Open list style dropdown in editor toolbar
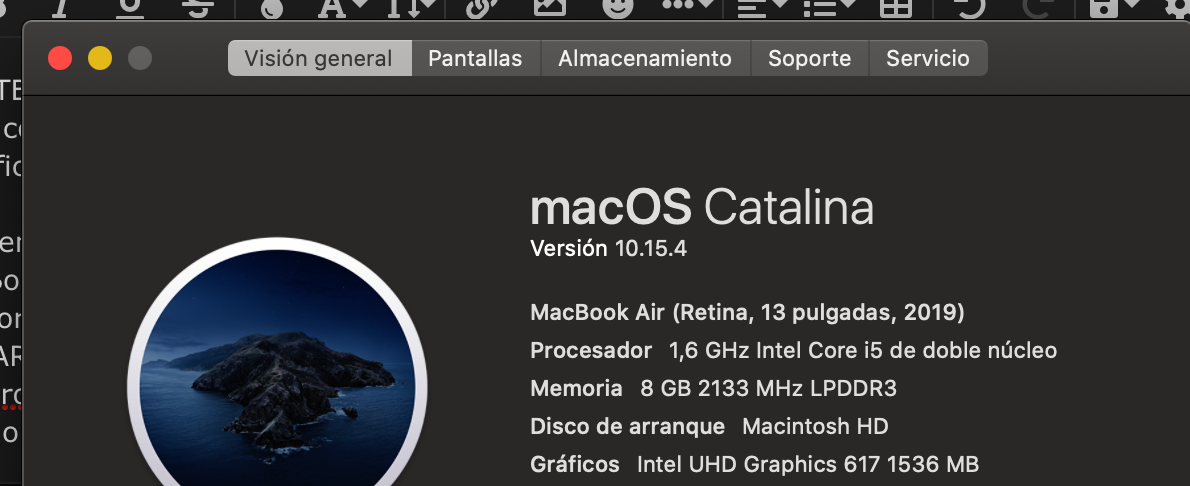 [x=829, y=8]
